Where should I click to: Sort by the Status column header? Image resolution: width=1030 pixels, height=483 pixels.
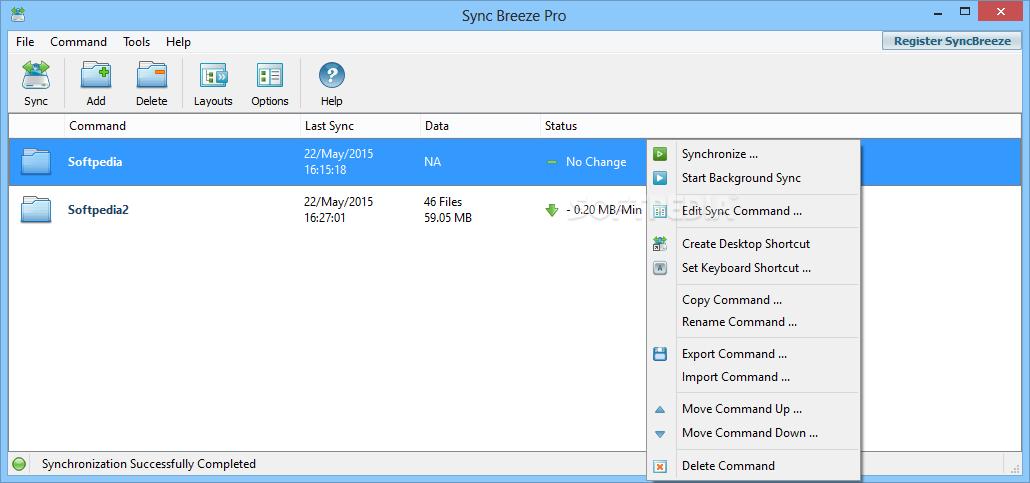pyautogui.click(x=781, y=126)
